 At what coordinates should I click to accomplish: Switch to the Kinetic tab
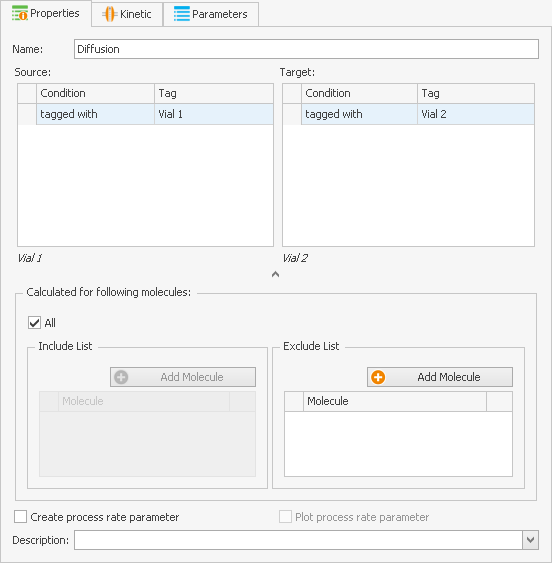[x=127, y=14]
